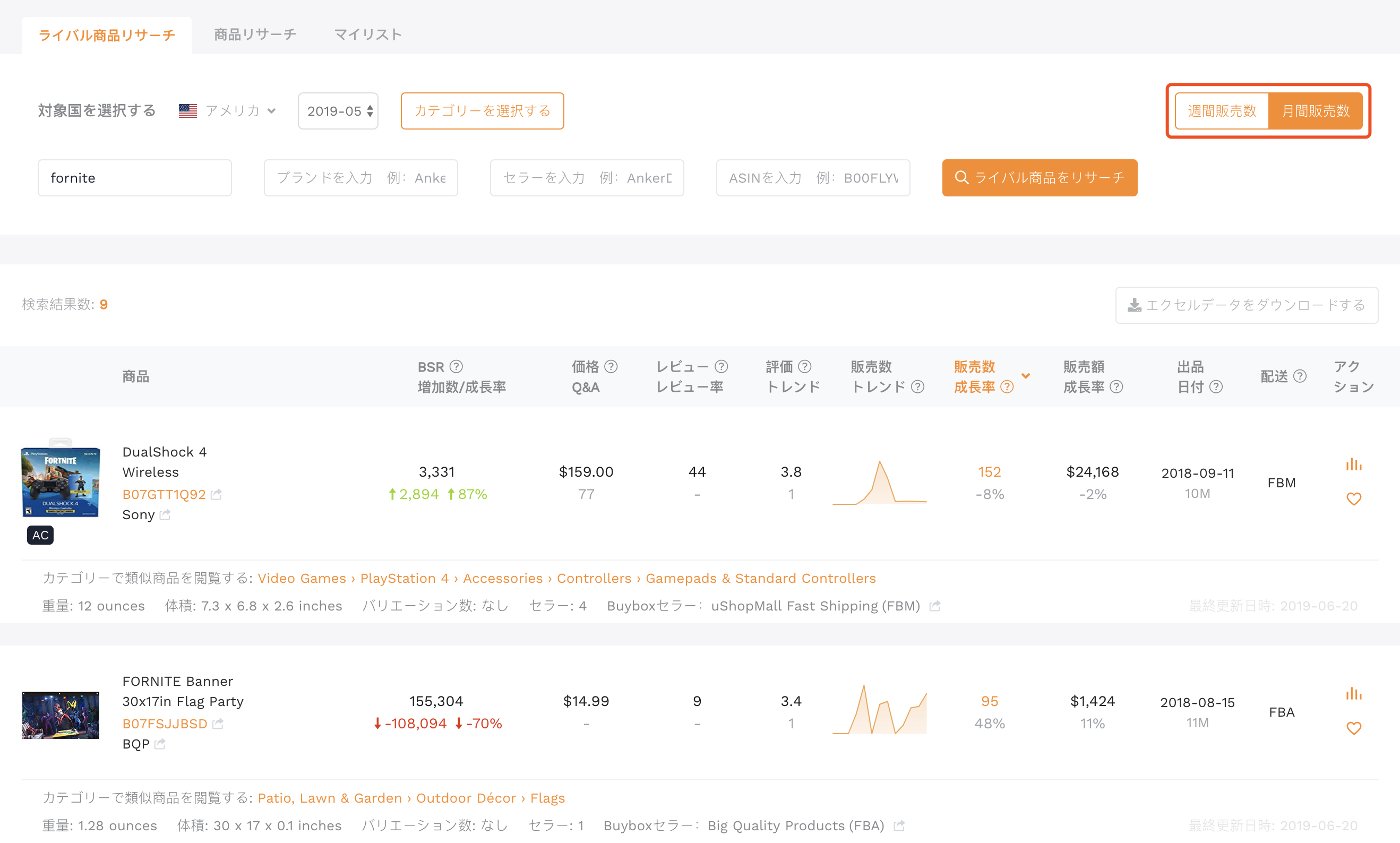Open uShopMall Fast Shipping seller link icon

coord(935,606)
